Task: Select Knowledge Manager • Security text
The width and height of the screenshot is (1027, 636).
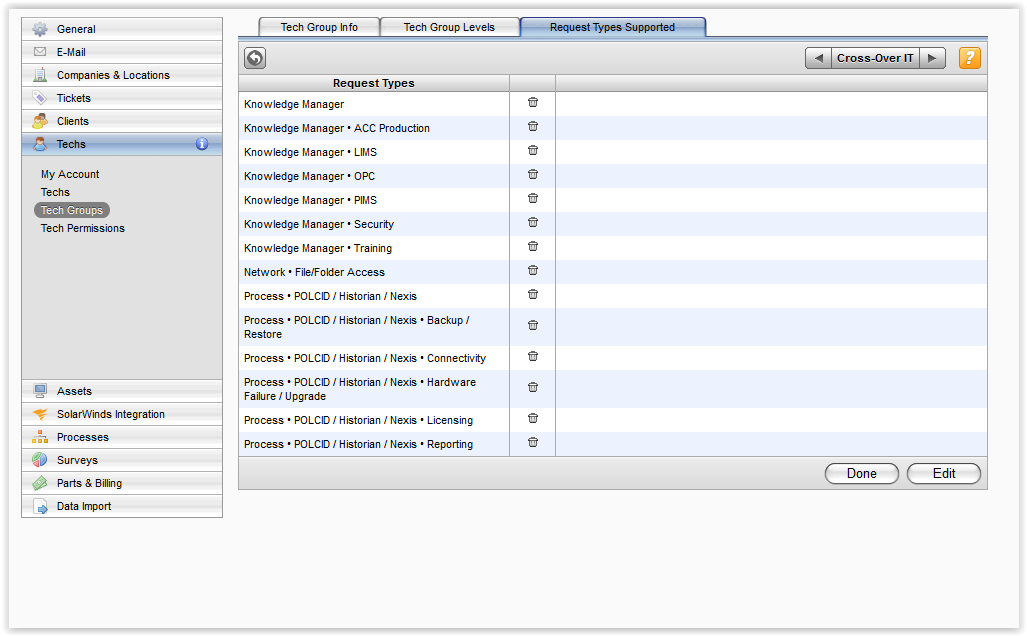Action: [319, 224]
